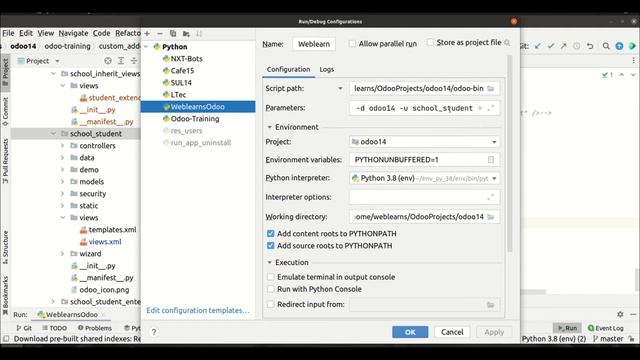Open File menu
Viewport: 640px width, 360px height.
point(8,33)
